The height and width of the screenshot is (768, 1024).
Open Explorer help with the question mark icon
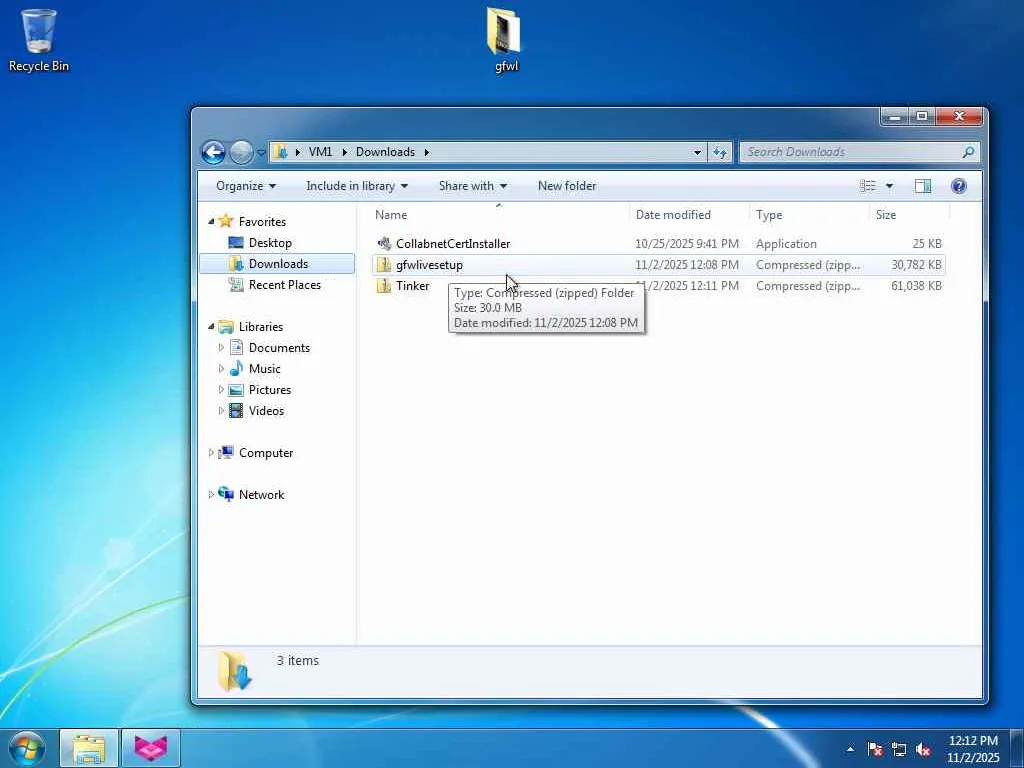click(959, 186)
